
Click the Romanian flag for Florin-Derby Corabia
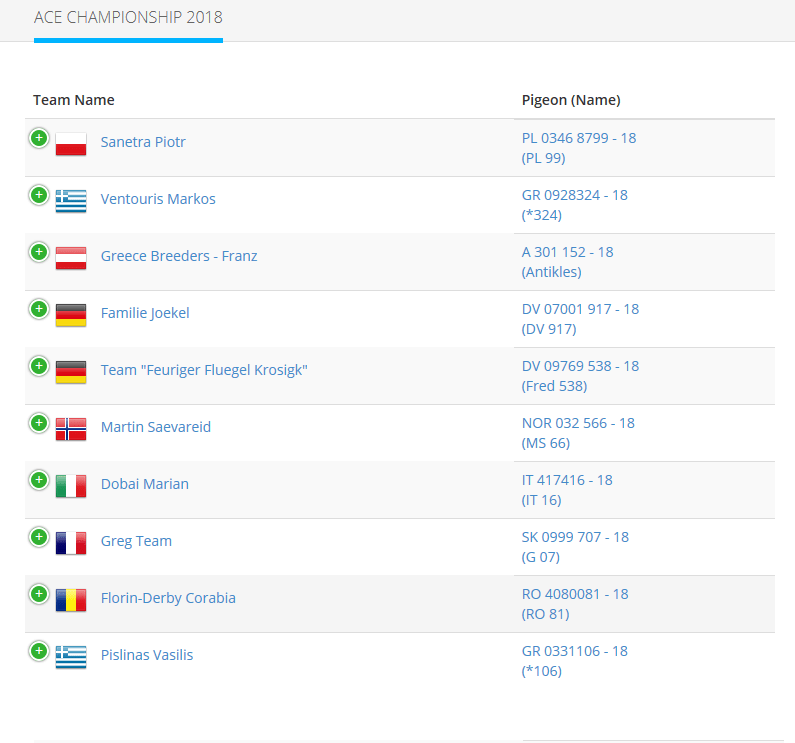tap(71, 600)
